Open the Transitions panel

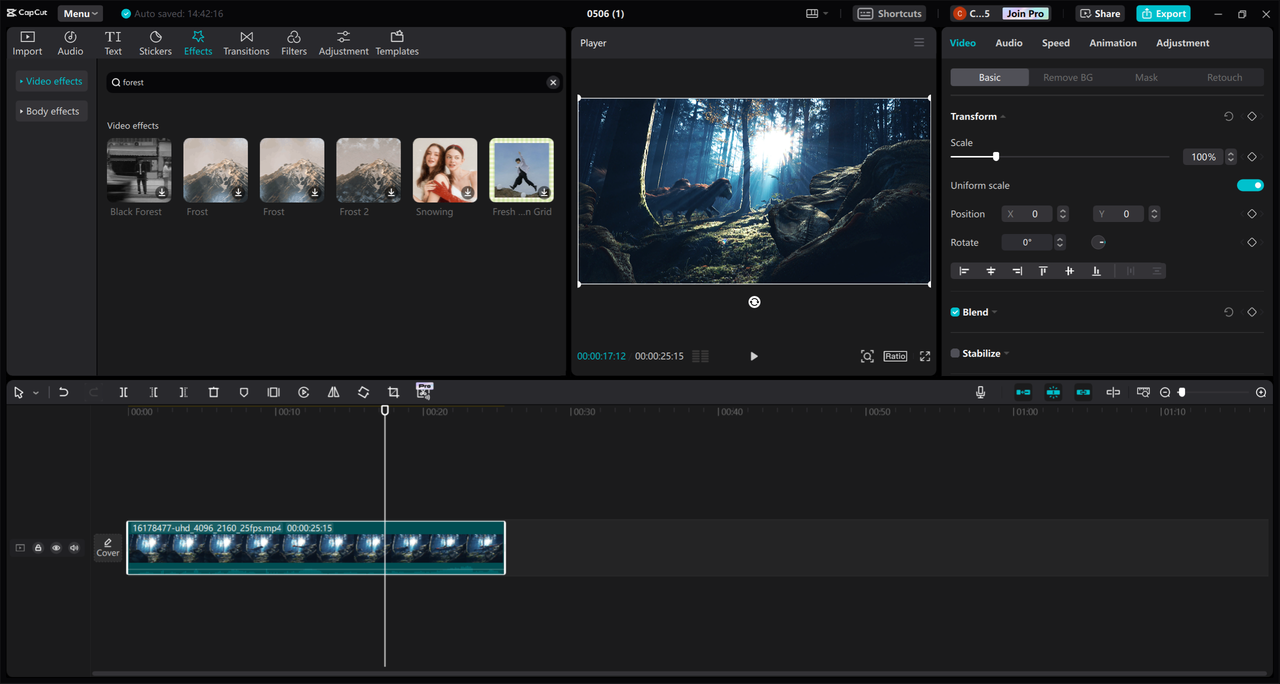click(x=246, y=43)
